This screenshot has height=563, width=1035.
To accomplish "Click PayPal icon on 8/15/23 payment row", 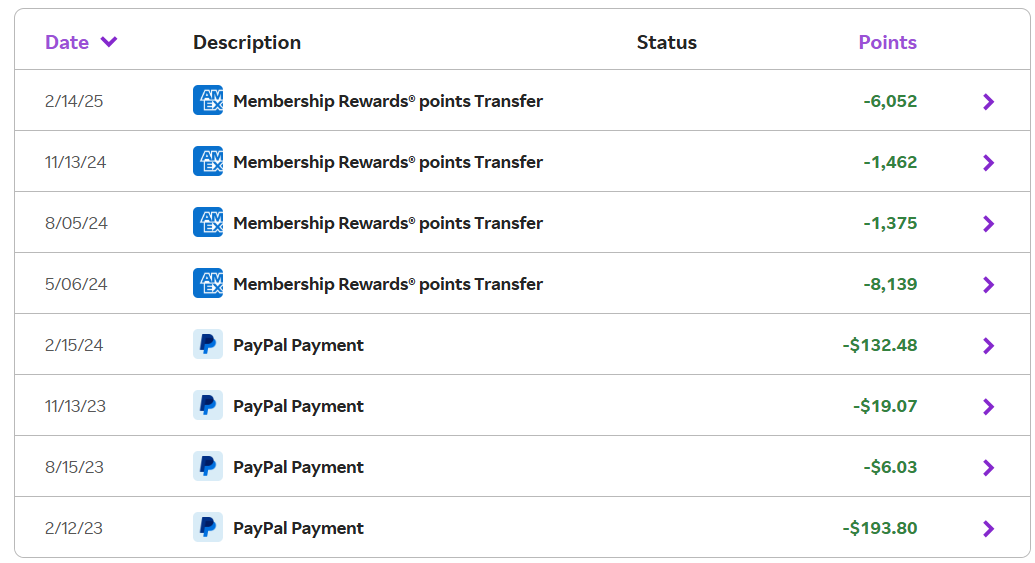I will tap(208, 467).
